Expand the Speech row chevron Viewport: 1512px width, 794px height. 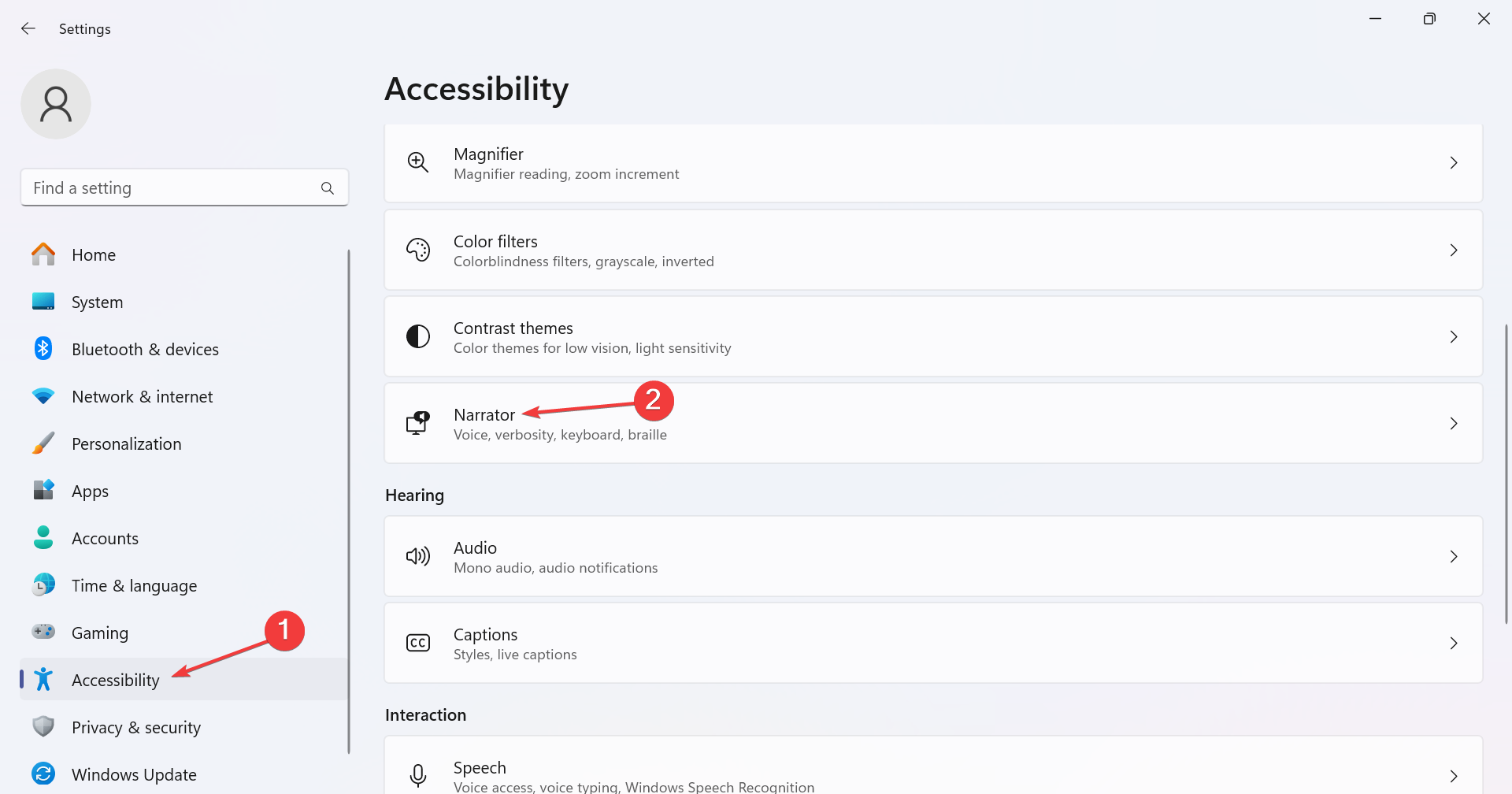1454,776
